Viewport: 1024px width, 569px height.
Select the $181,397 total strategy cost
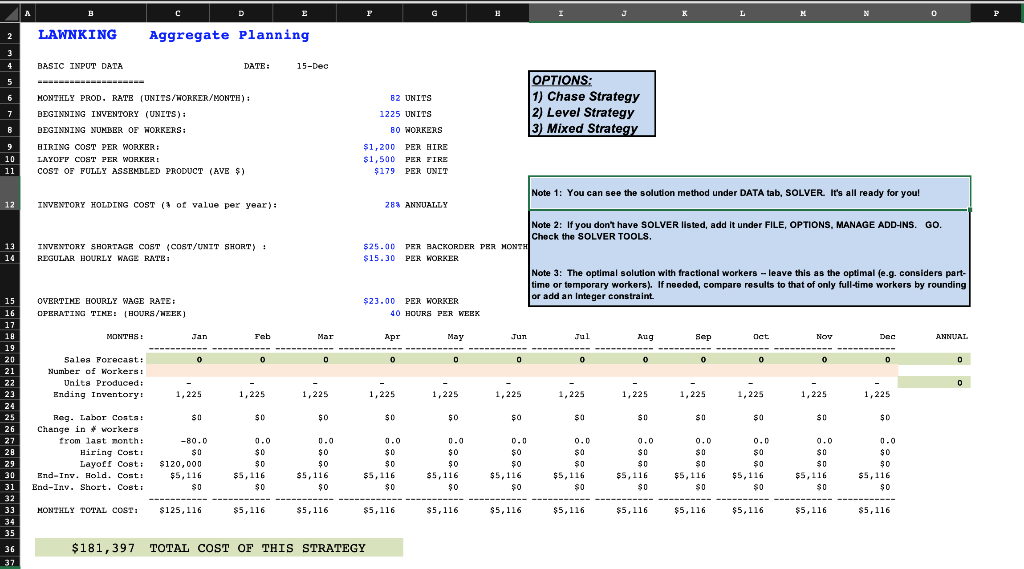click(103, 548)
